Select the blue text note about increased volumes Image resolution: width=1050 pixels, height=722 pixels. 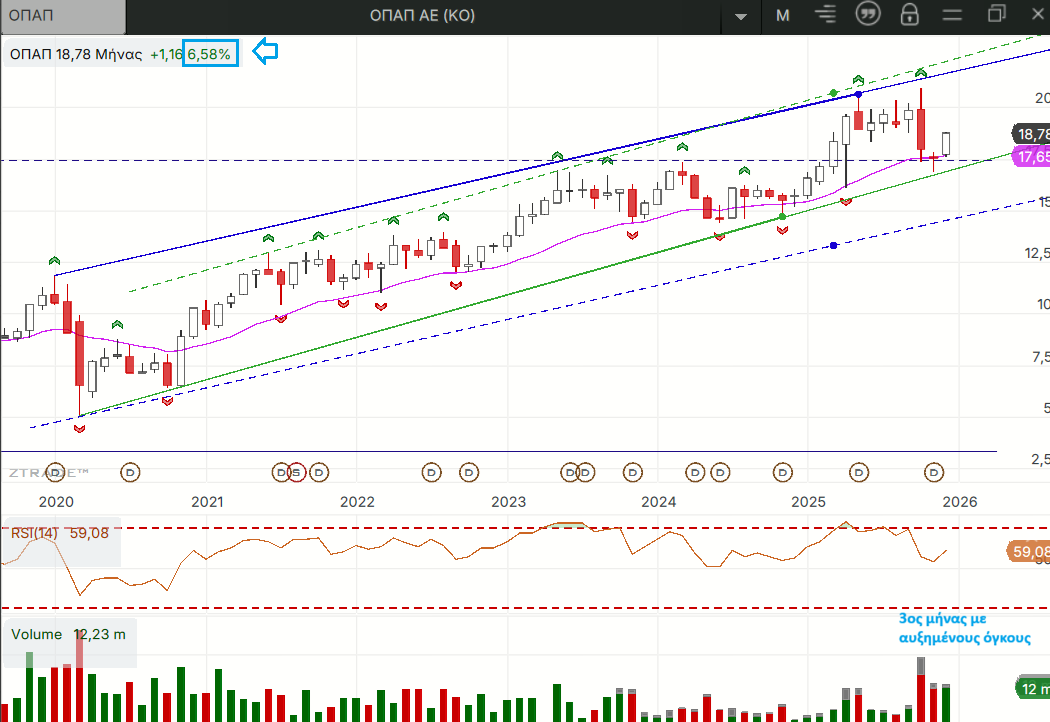963,628
